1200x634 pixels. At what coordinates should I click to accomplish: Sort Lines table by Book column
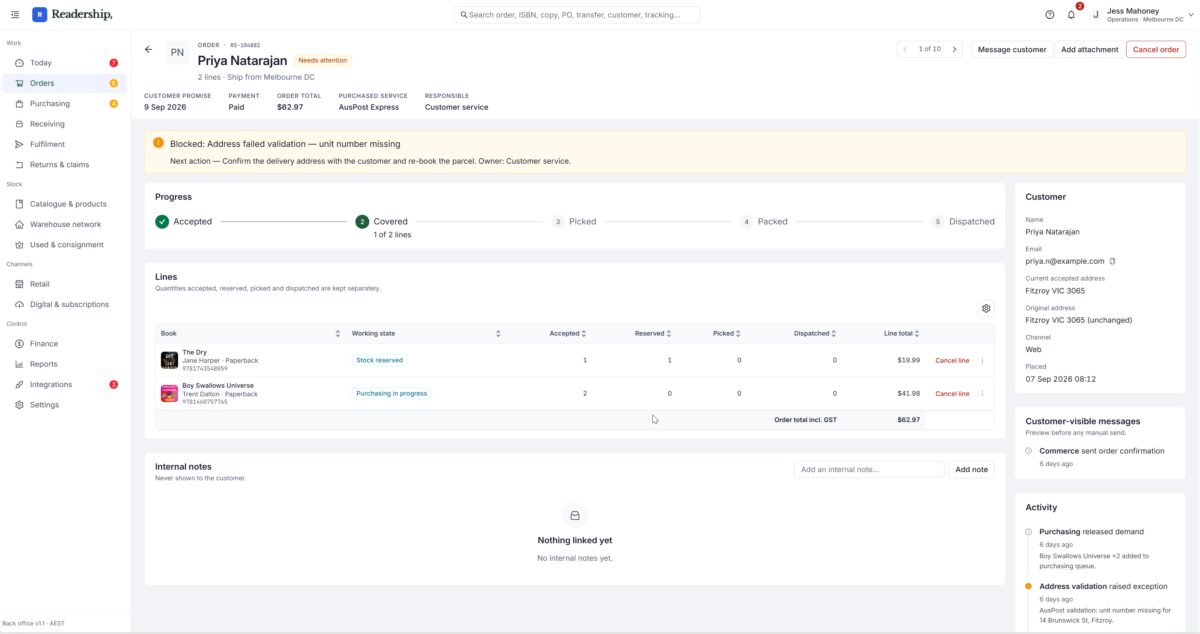337,333
